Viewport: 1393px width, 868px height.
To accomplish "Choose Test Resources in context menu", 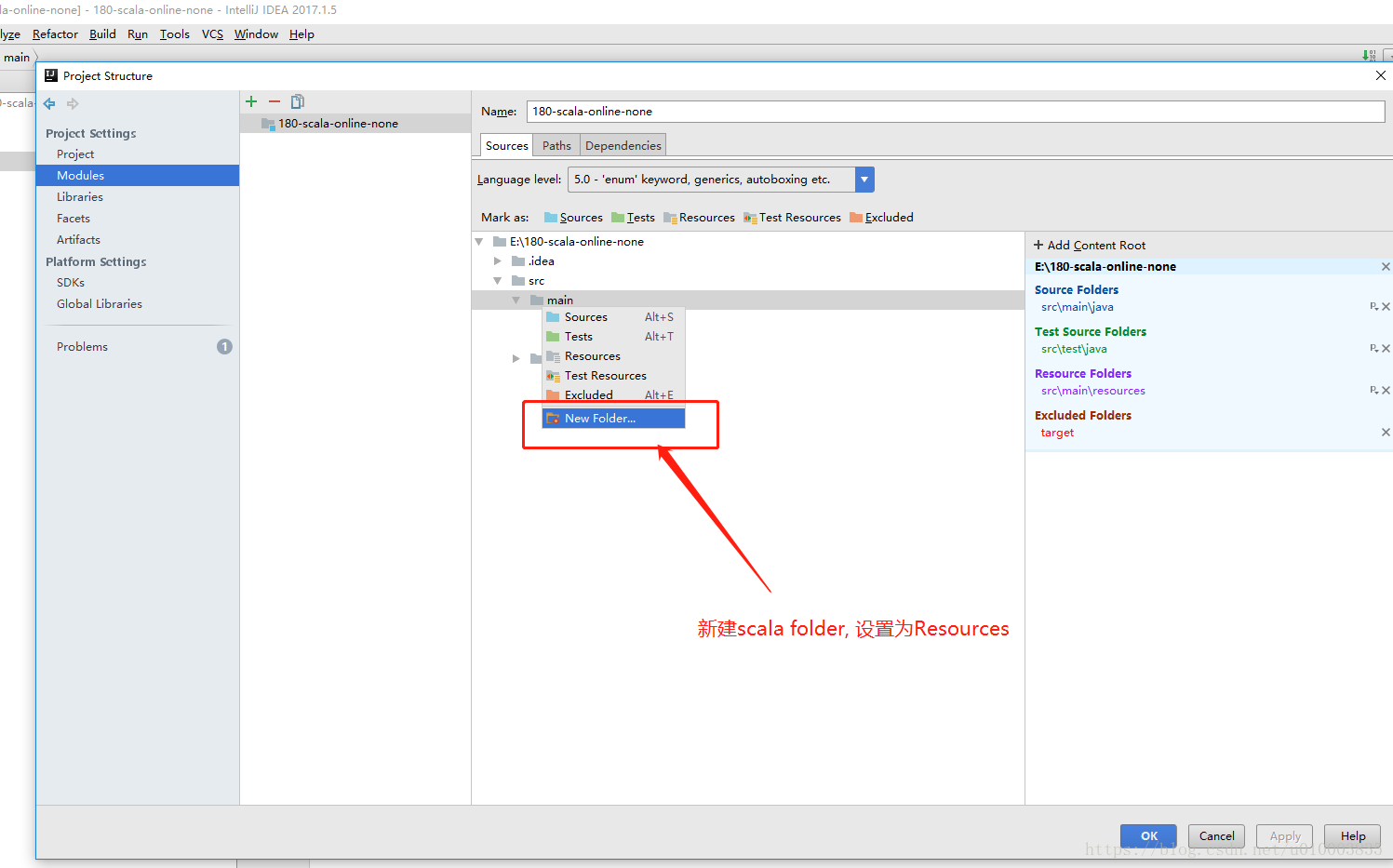I will click(x=613, y=376).
